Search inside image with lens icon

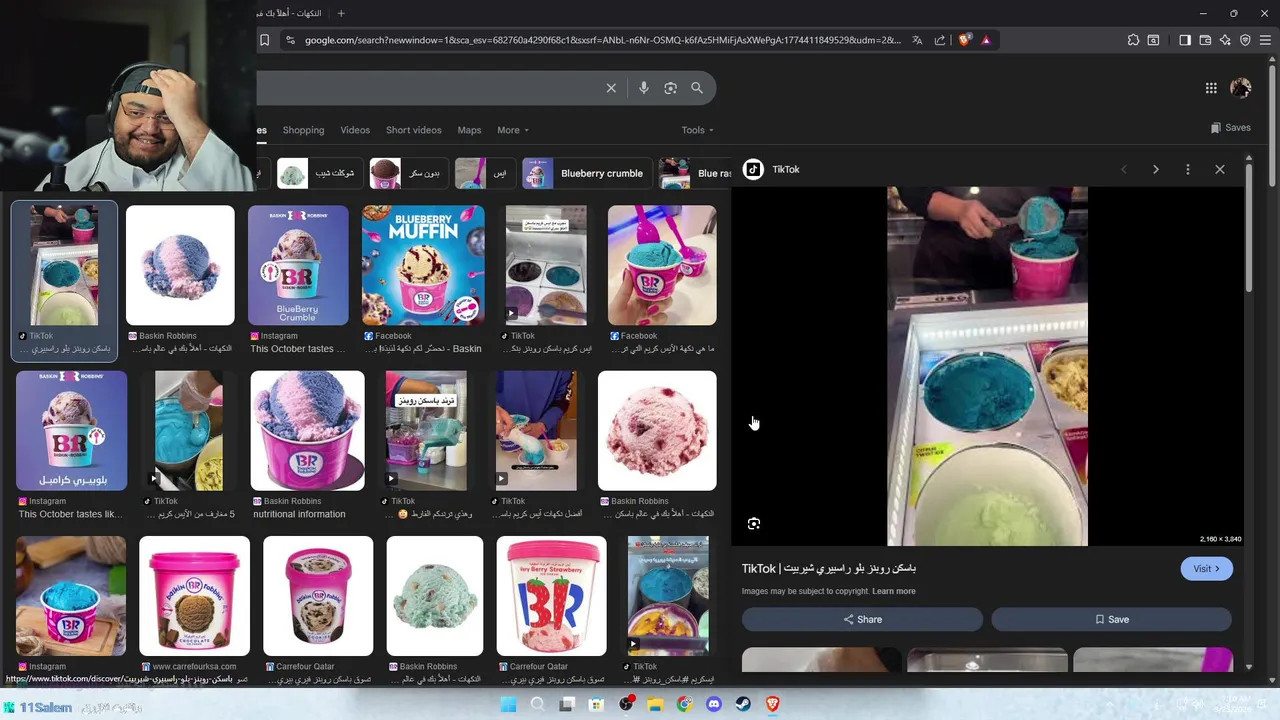tap(754, 524)
